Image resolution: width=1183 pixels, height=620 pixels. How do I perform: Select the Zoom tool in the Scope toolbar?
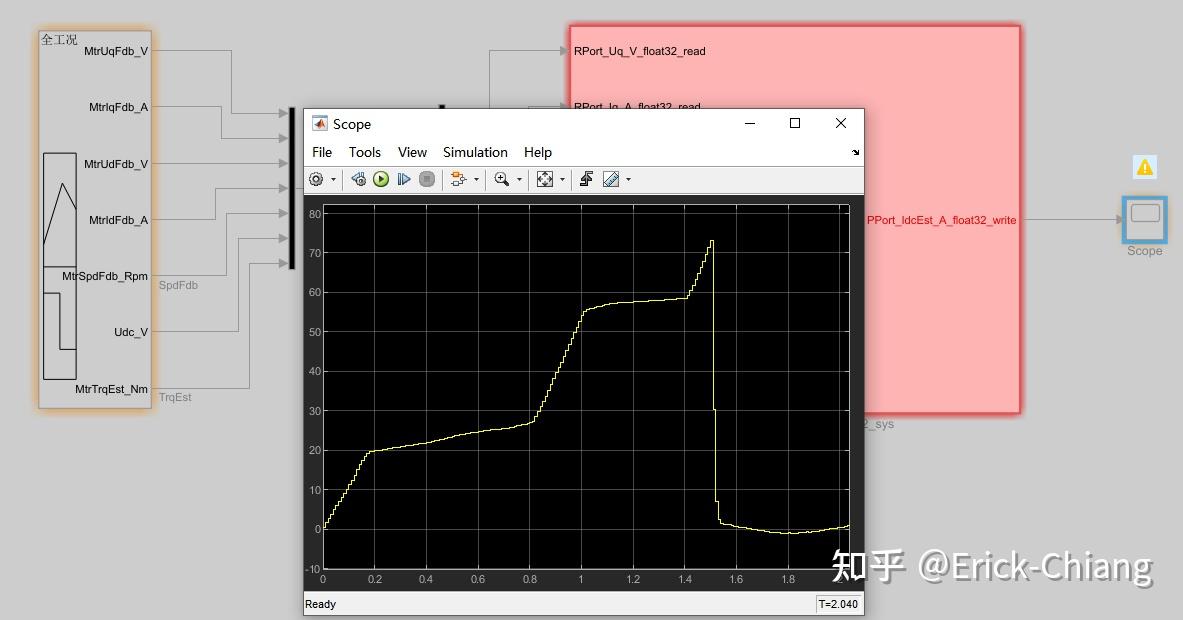click(x=501, y=179)
